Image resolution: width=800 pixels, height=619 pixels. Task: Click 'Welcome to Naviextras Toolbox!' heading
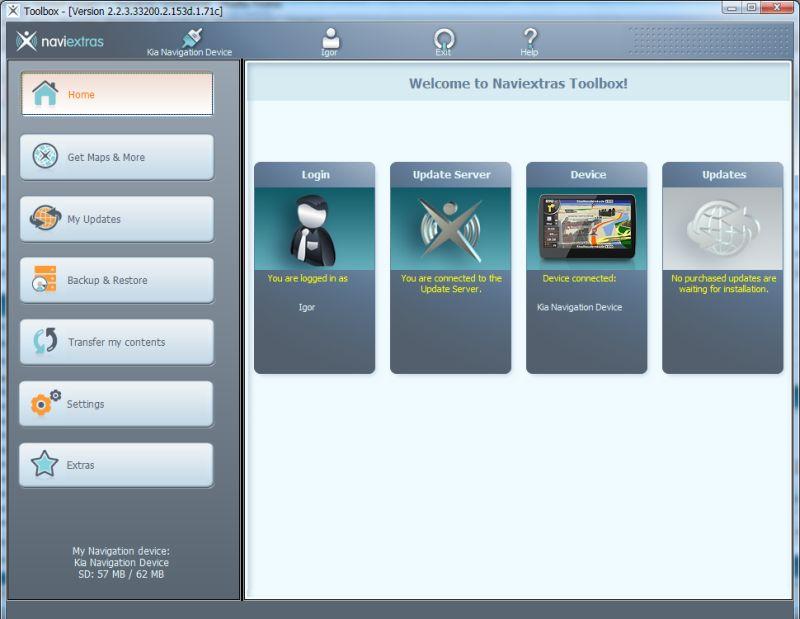pyautogui.click(x=518, y=83)
